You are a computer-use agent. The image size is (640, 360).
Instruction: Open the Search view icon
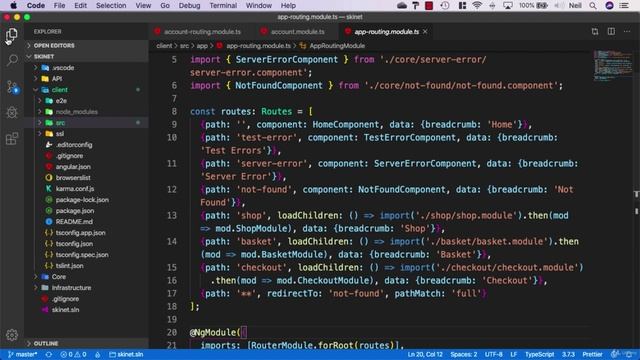(x=12, y=60)
